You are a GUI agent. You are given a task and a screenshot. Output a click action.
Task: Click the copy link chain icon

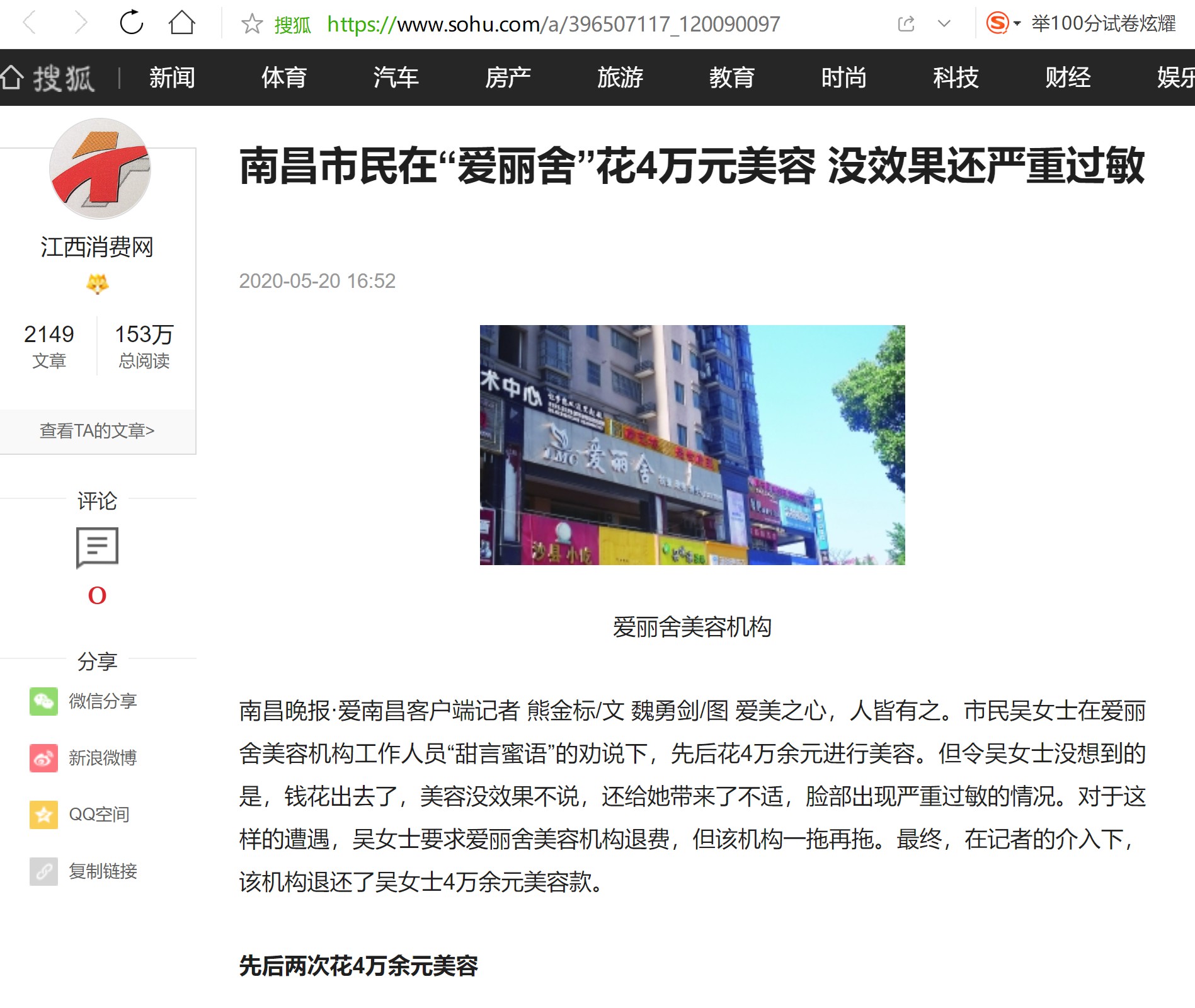click(x=43, y=871)
